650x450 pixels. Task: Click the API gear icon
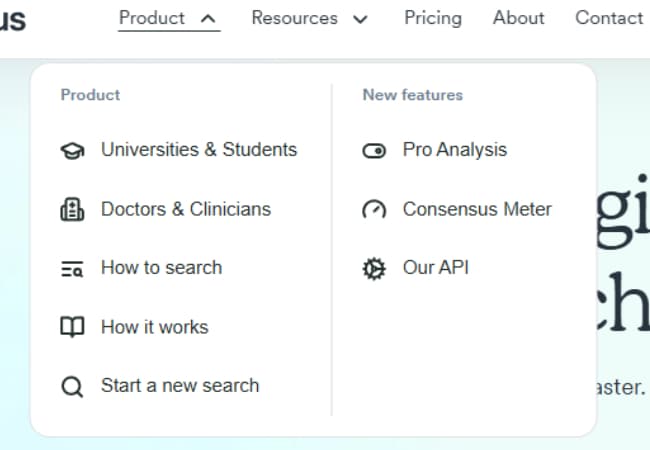coord(374,269)
